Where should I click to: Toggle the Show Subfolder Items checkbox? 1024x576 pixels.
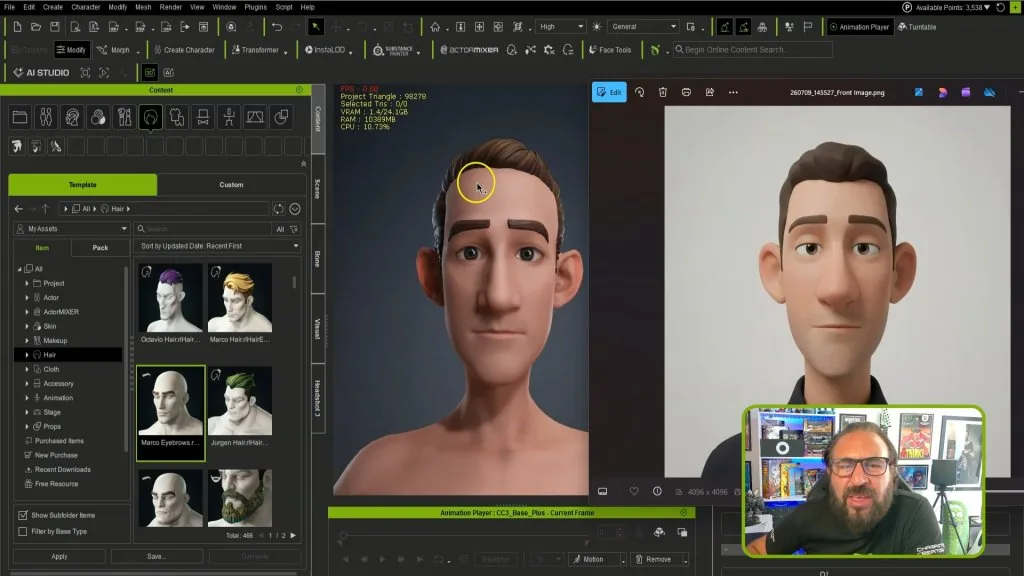(x=23, y=515)
